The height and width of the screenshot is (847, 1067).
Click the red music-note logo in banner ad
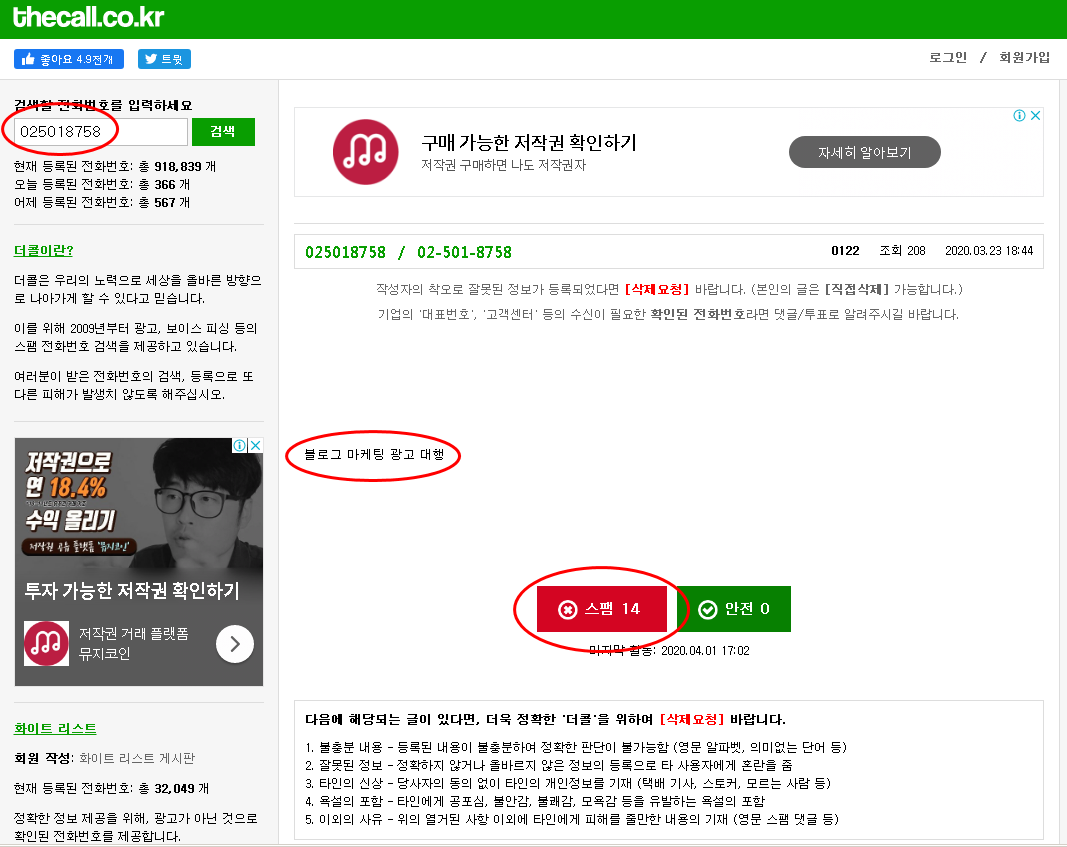[x=365, y=152]
